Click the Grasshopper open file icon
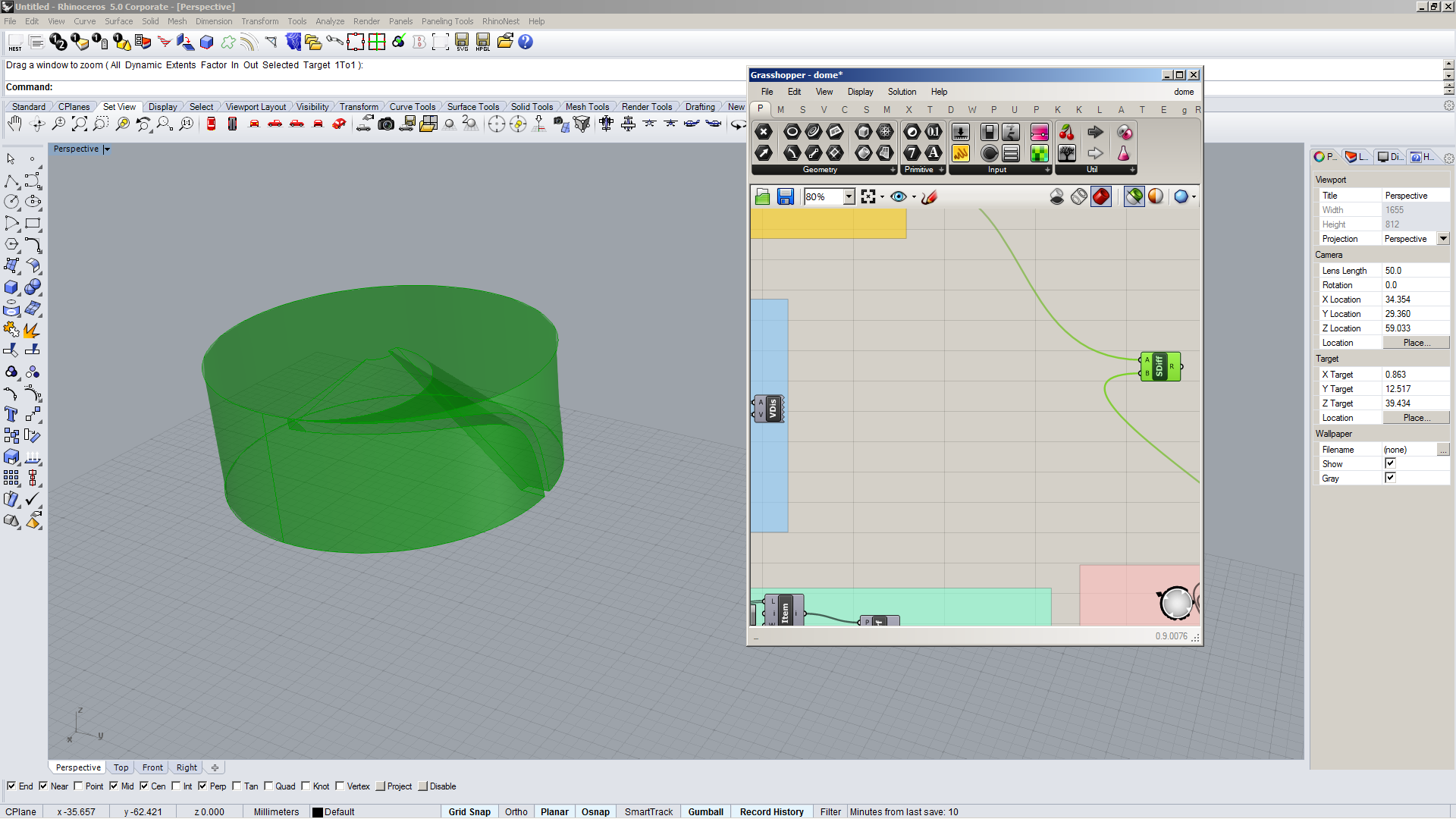Viewport: 1456px width, 819px height. (x=763, y=197)
